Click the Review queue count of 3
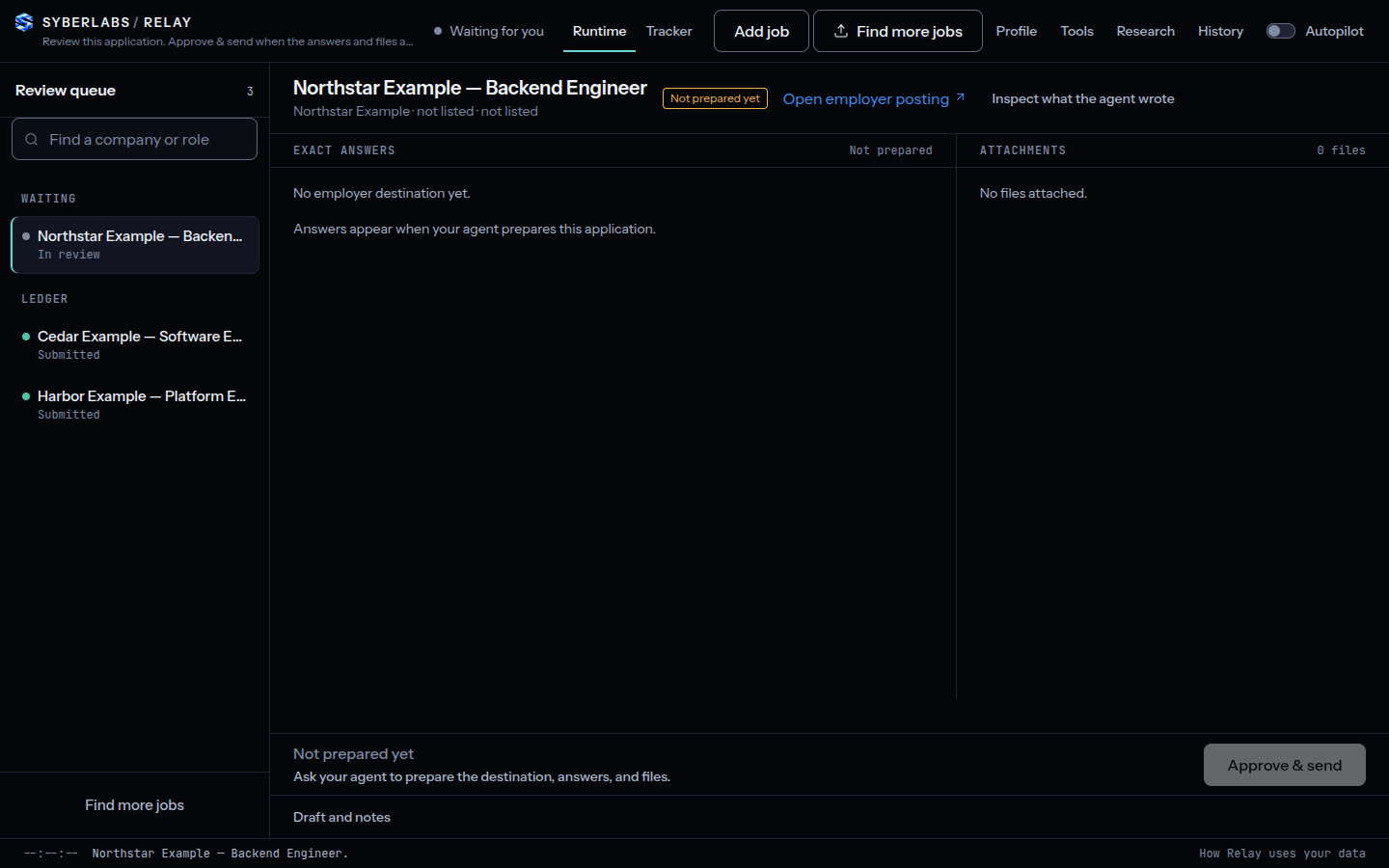 pos(250,92)
